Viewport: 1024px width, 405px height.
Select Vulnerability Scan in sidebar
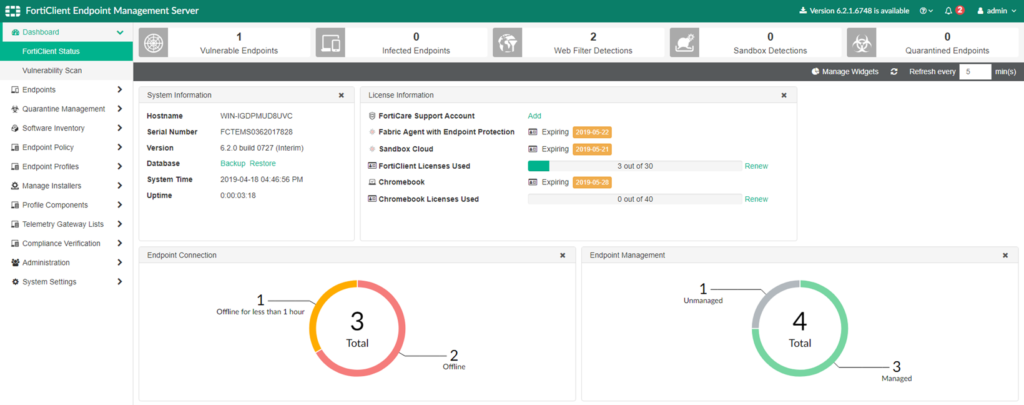[x=52, y=71]
